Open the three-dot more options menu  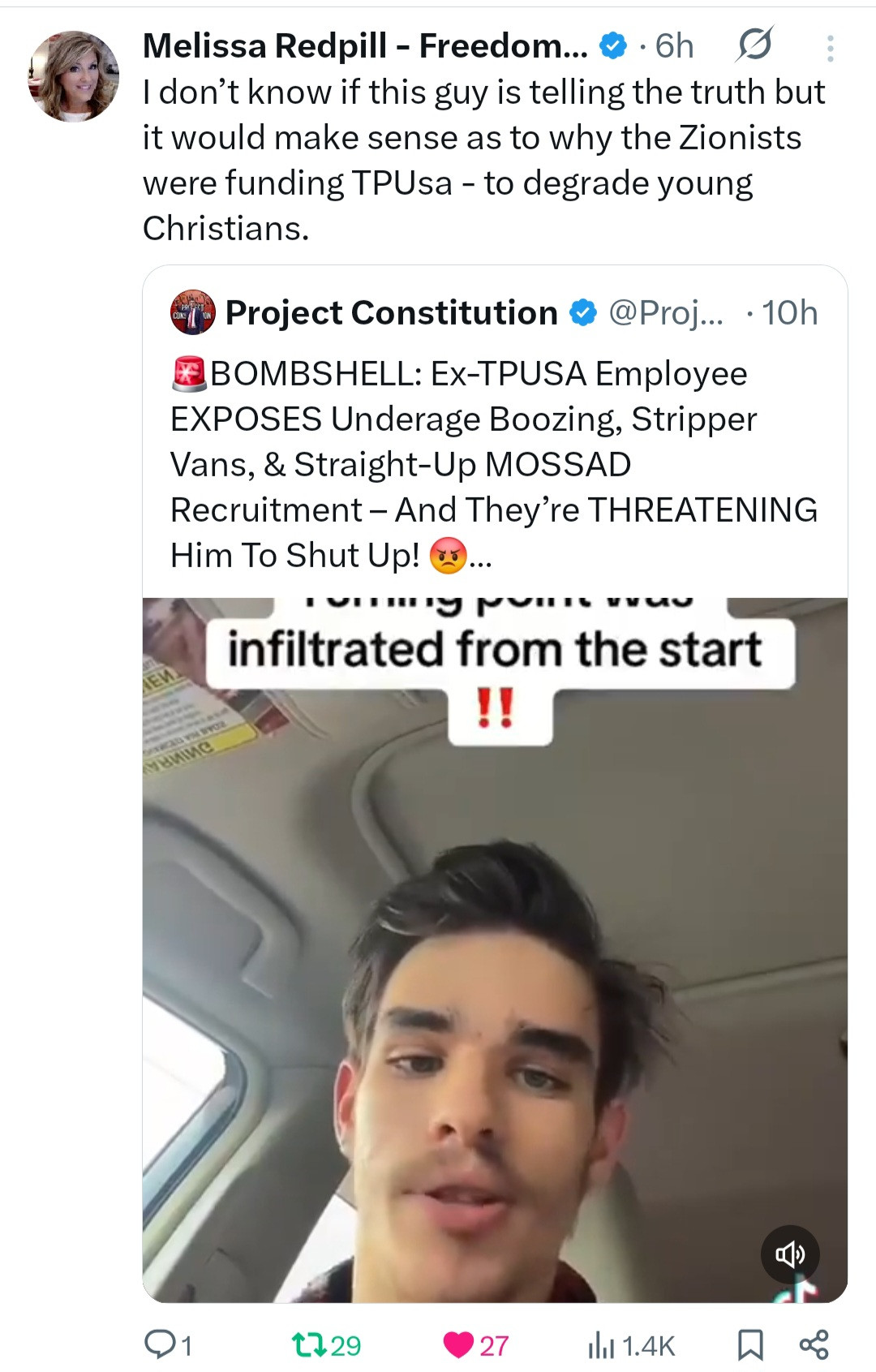(830, 48)
